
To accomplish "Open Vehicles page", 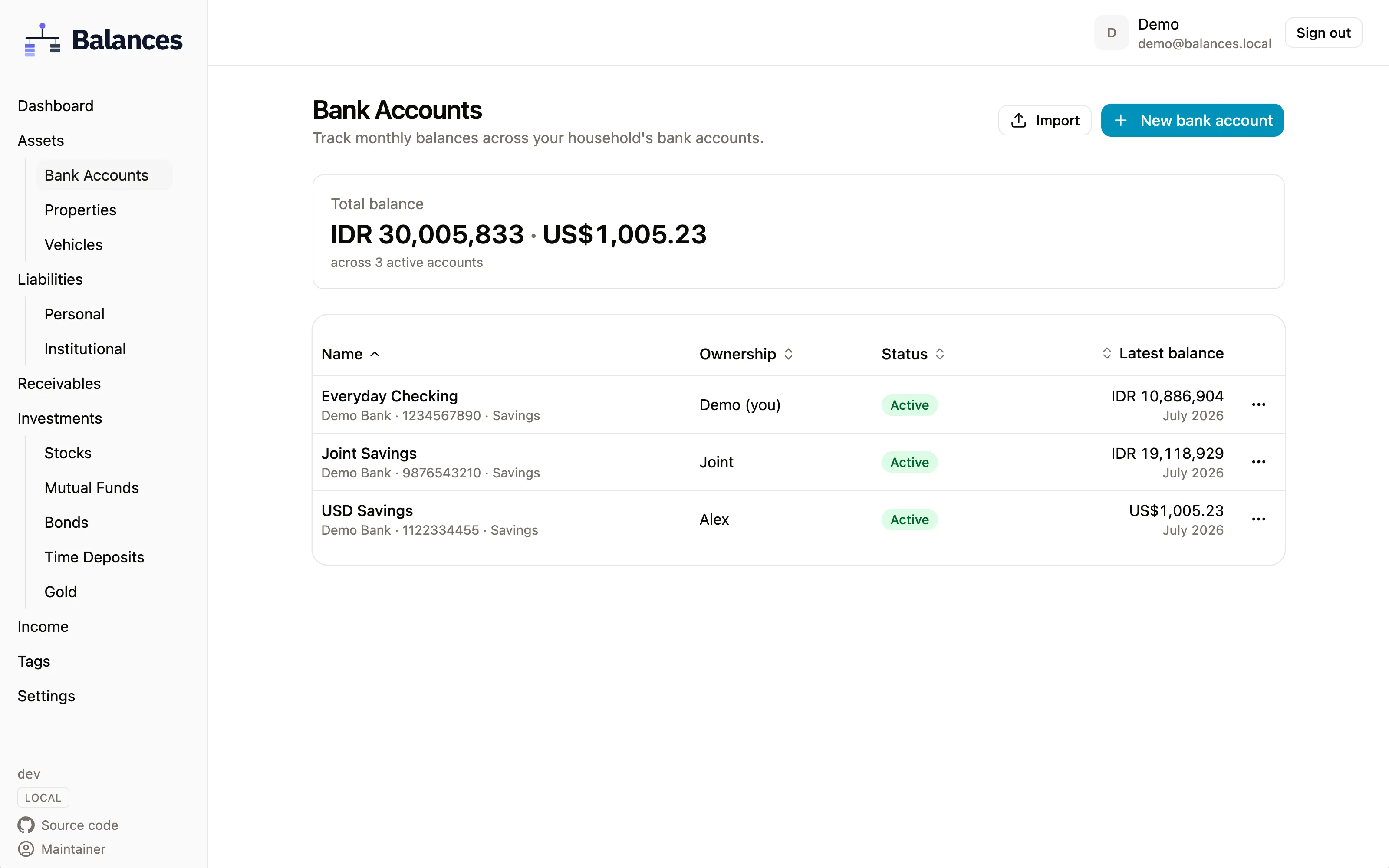I will tap(73, 245).
